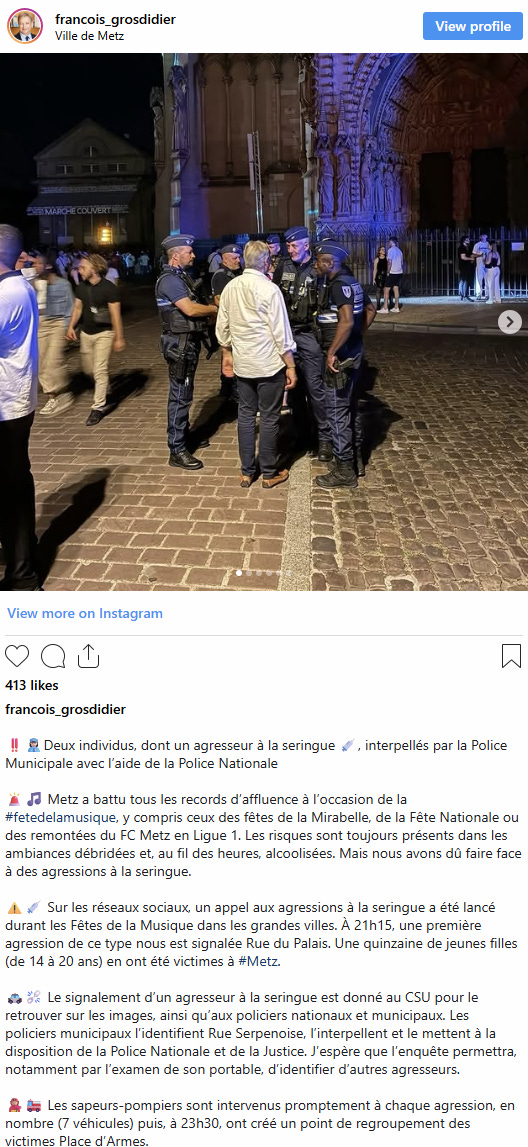Share the post with share icon
This screenshot has height=1147, width=528.
(88, 655)
